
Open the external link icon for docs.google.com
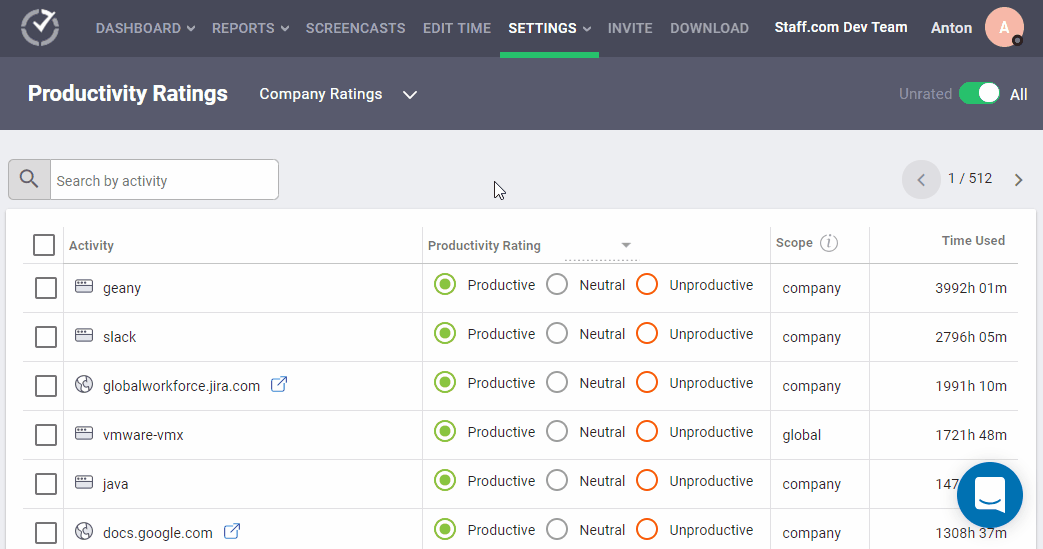click(x=232, y=532)
